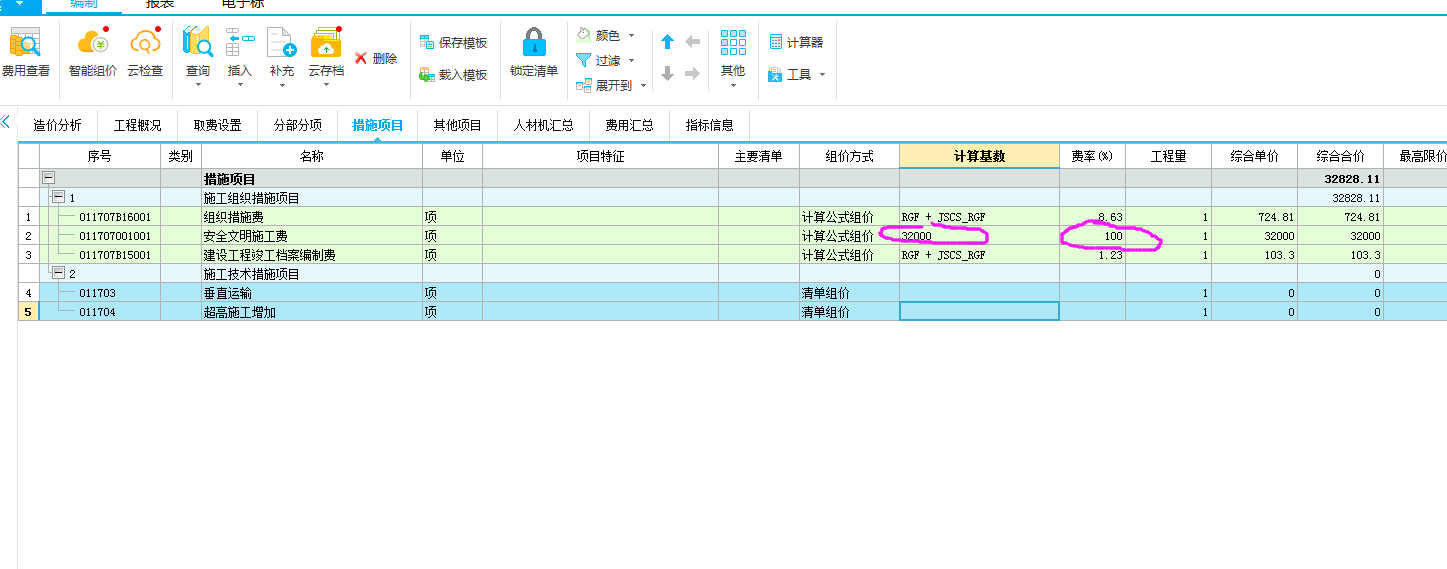This screenshot has height=569, width=1447.
Task: Click code 011707B16001 cell
Action: tap(114, 217)
